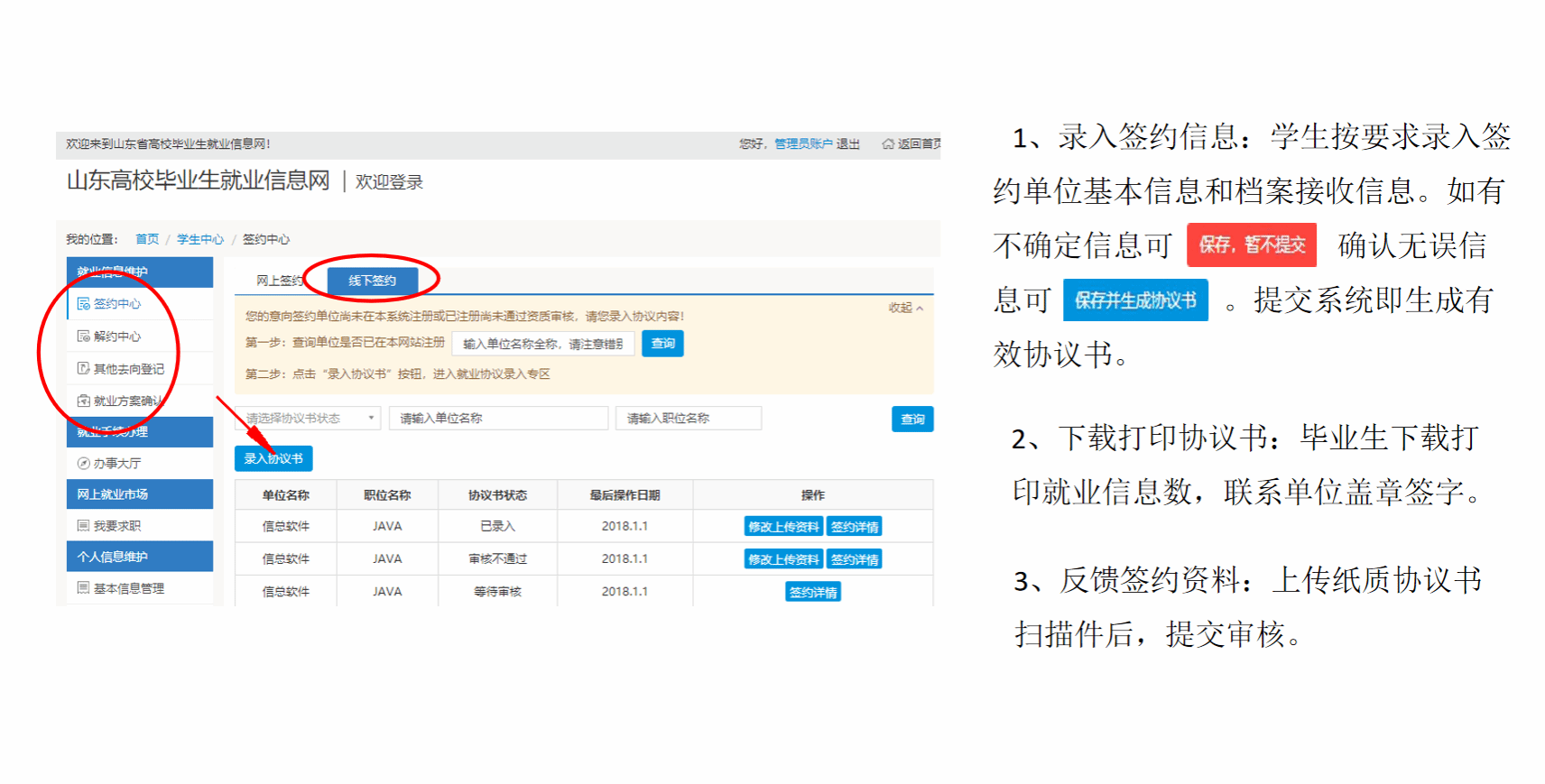Collapse the notice panel with 收起
This screenshot has width=1545, height=784.
[905, 309]
